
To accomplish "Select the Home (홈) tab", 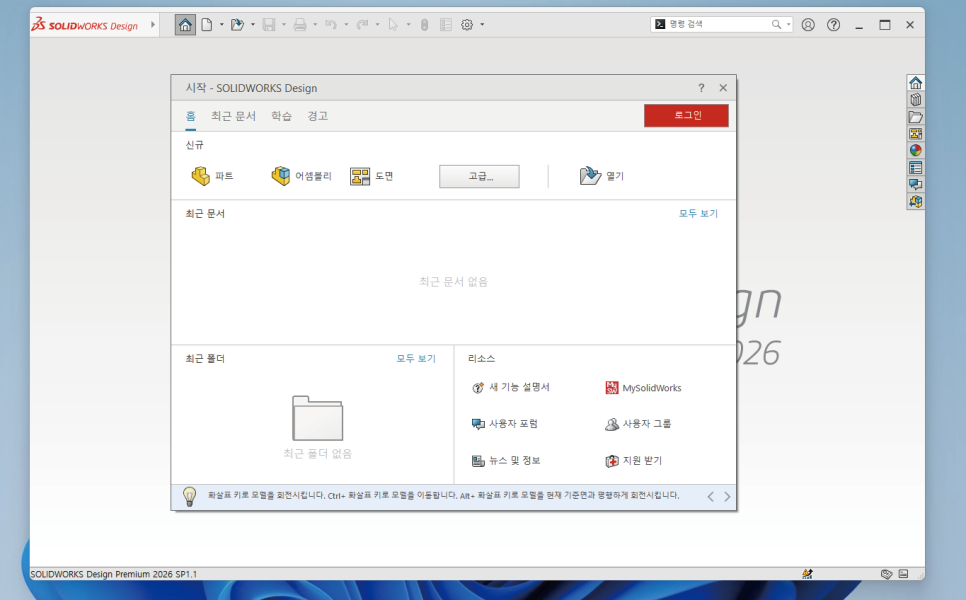I will tap(190, 116).
